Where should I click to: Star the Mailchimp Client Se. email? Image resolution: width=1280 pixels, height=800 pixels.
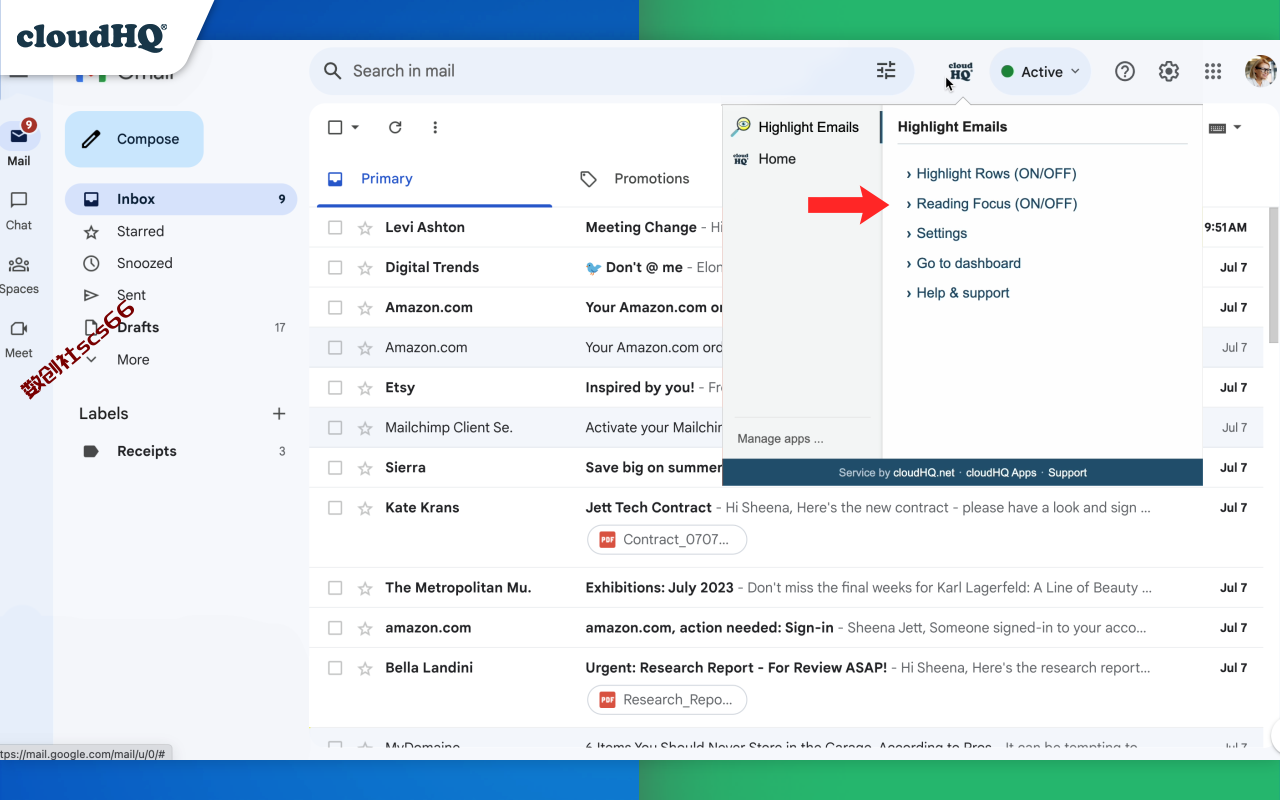(x=365, y=427)
